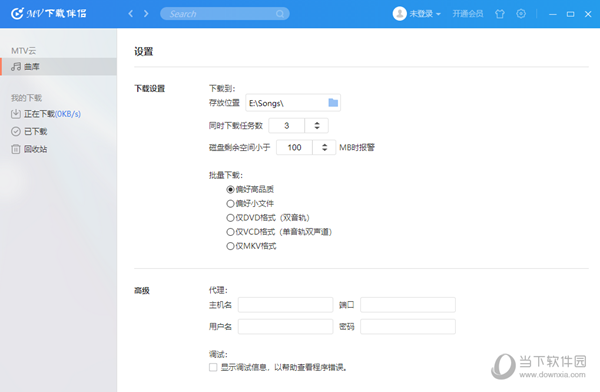Click the 密码 password field
This screenshot has height=392, width=600.
(408, 327)
